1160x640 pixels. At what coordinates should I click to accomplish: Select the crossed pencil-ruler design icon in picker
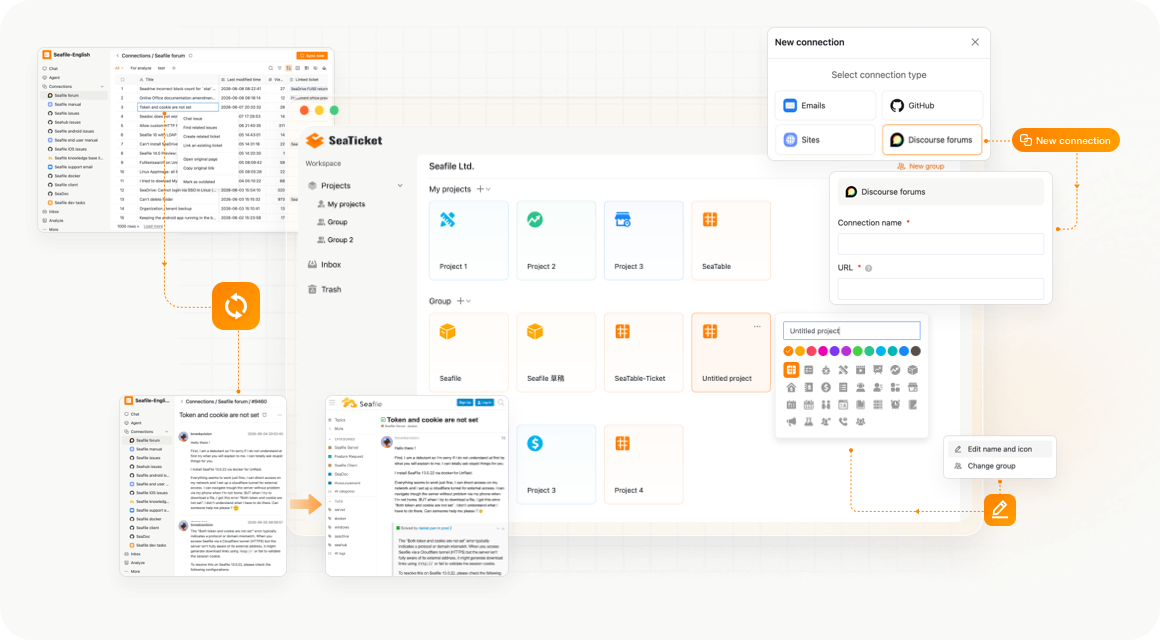(x=843, y=370)
